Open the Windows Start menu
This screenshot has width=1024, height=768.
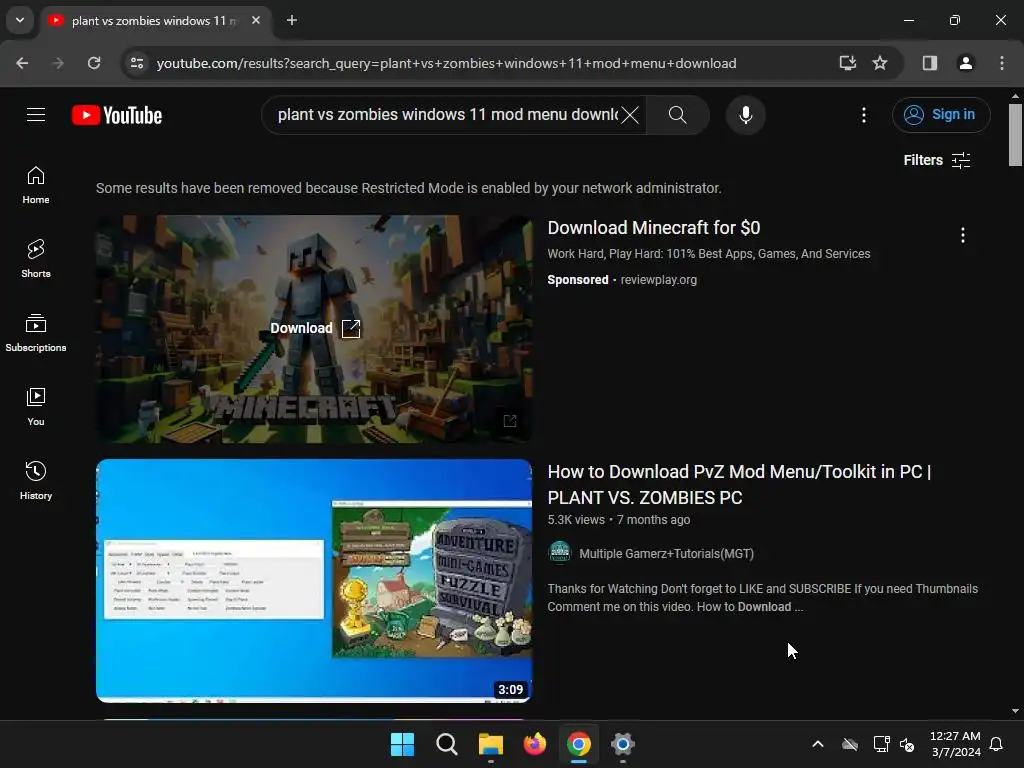402,744
